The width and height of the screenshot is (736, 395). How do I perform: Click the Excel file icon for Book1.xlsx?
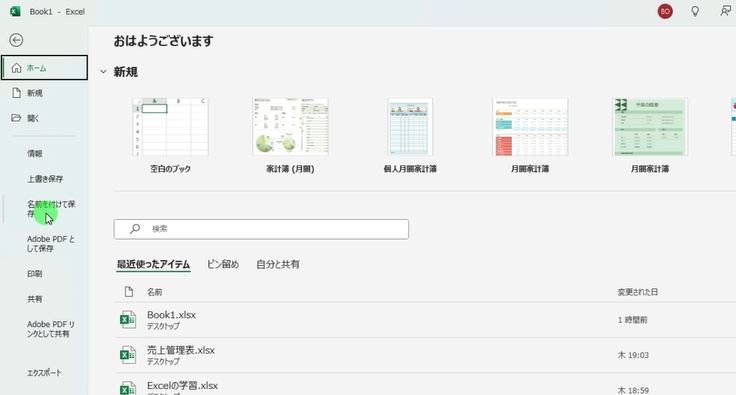pyautogui.click(x=128, y=319)
